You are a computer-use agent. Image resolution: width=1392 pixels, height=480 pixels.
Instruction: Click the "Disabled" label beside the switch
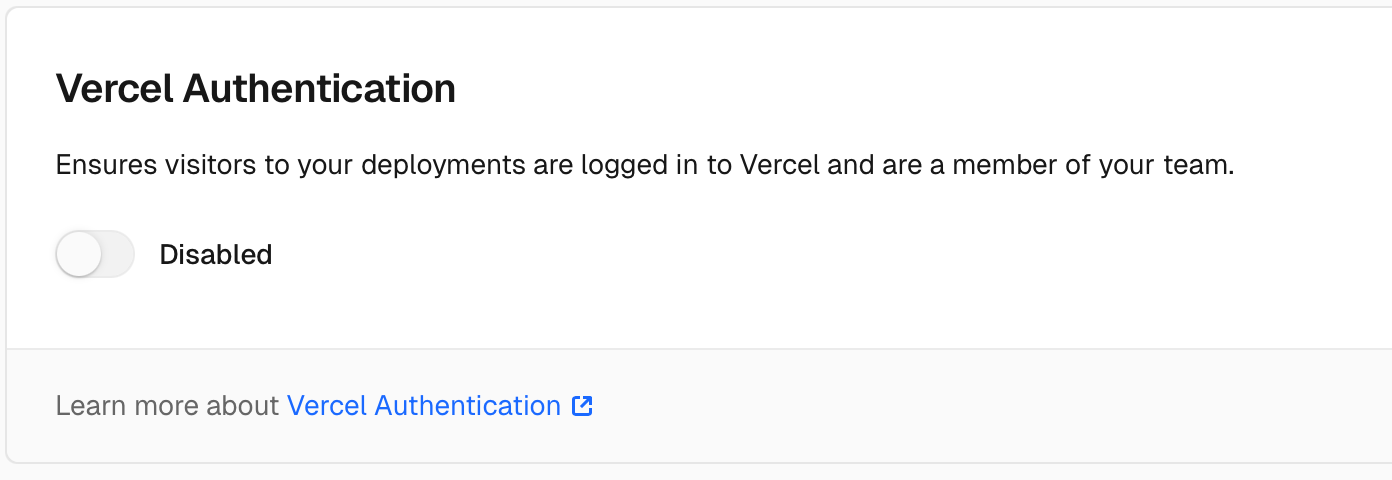coord(216,255)
